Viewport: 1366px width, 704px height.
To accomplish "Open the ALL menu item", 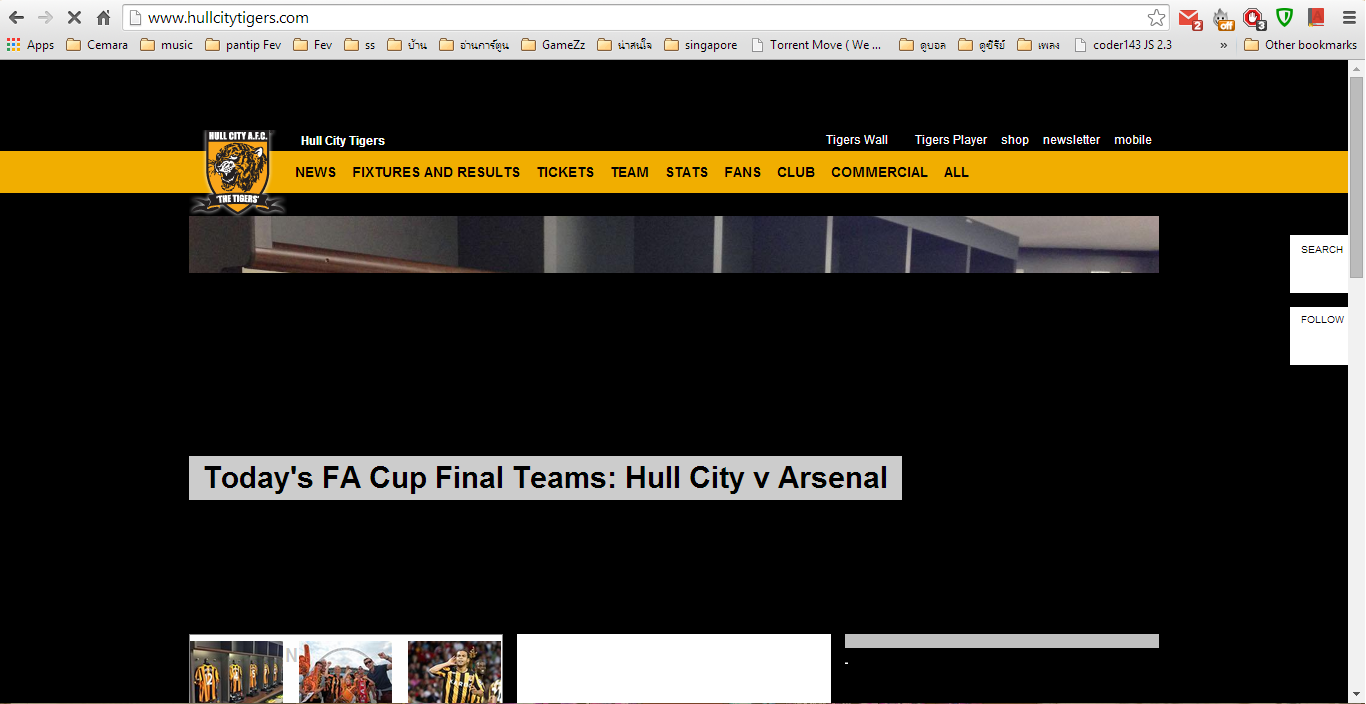I will (x=956, y=172).
